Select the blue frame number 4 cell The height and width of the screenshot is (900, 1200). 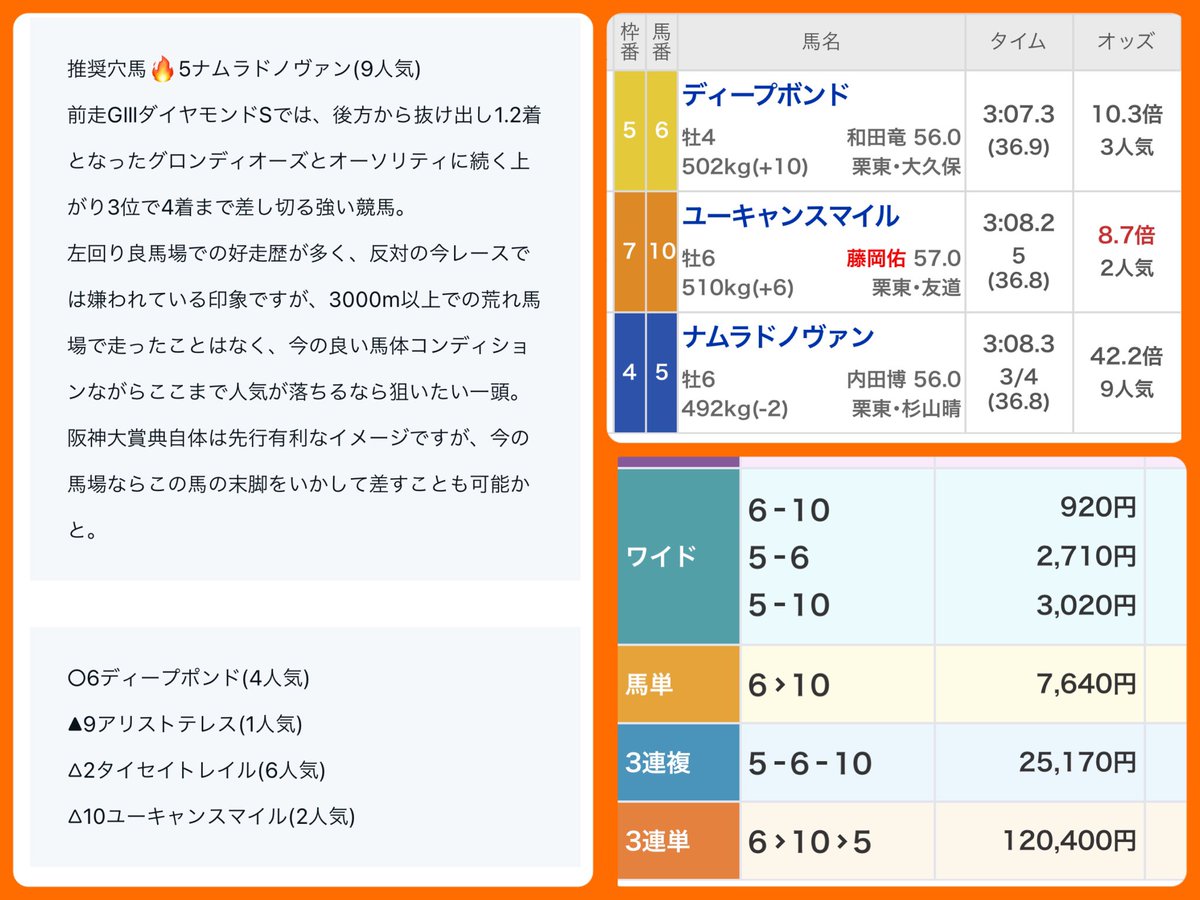(628, 373)
